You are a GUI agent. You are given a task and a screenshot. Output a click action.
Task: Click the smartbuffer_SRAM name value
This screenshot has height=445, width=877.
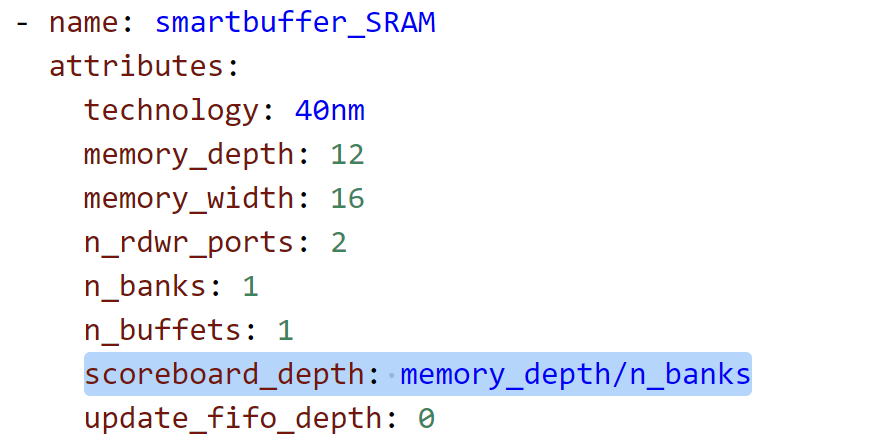coord(295,23)
